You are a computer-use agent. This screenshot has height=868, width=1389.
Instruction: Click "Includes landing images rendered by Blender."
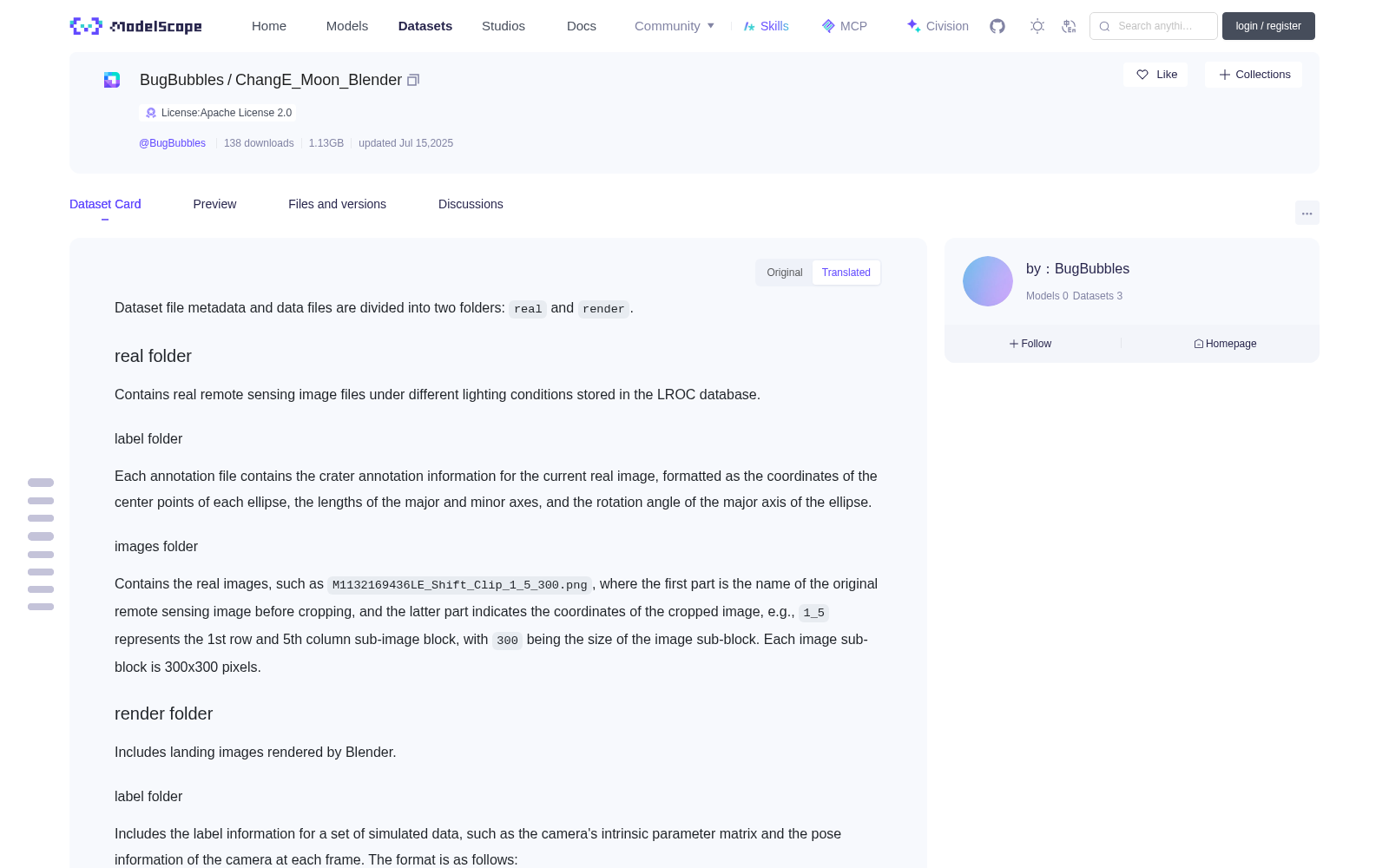click(x=255, y=752)
